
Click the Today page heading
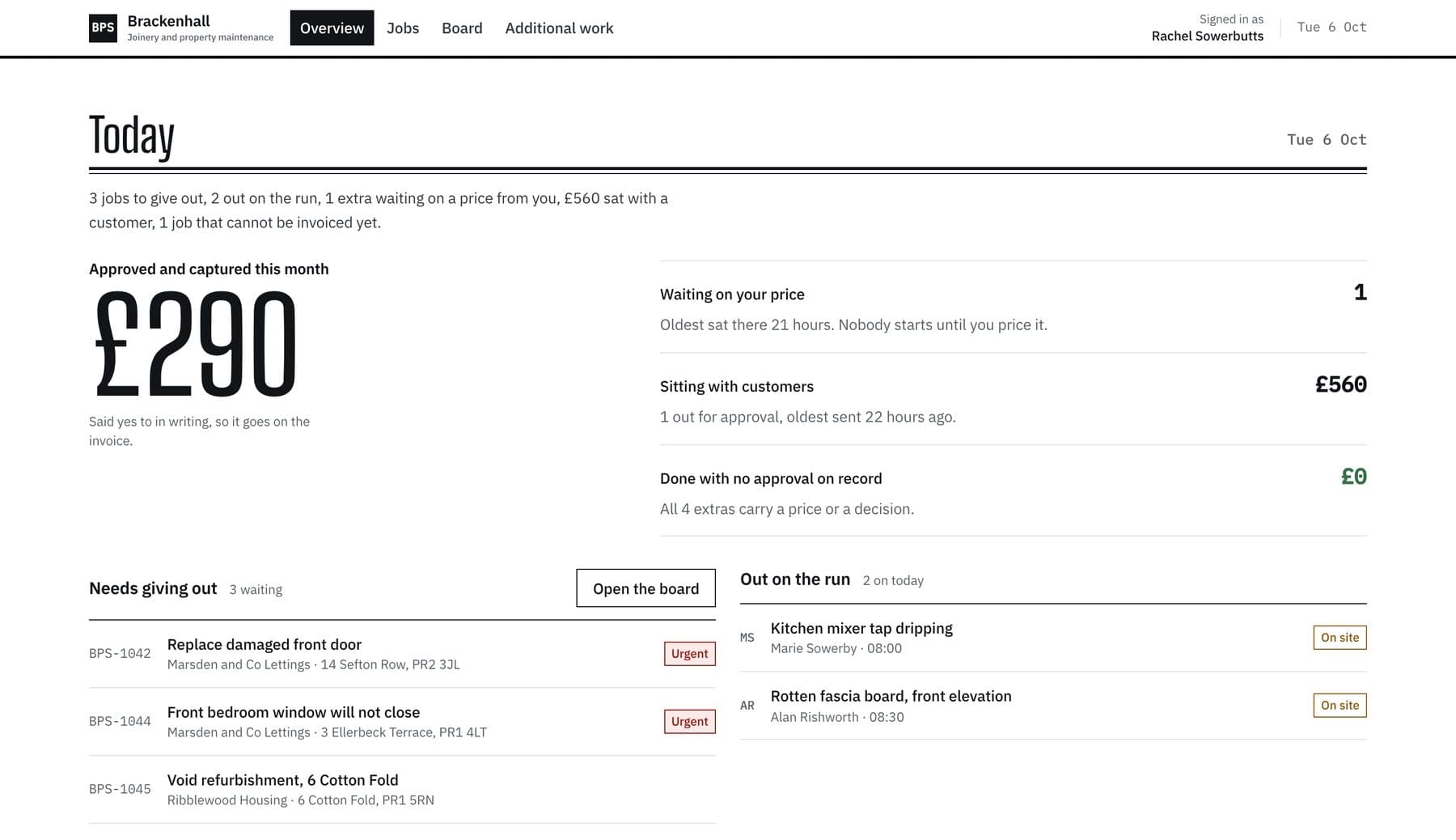132,136
